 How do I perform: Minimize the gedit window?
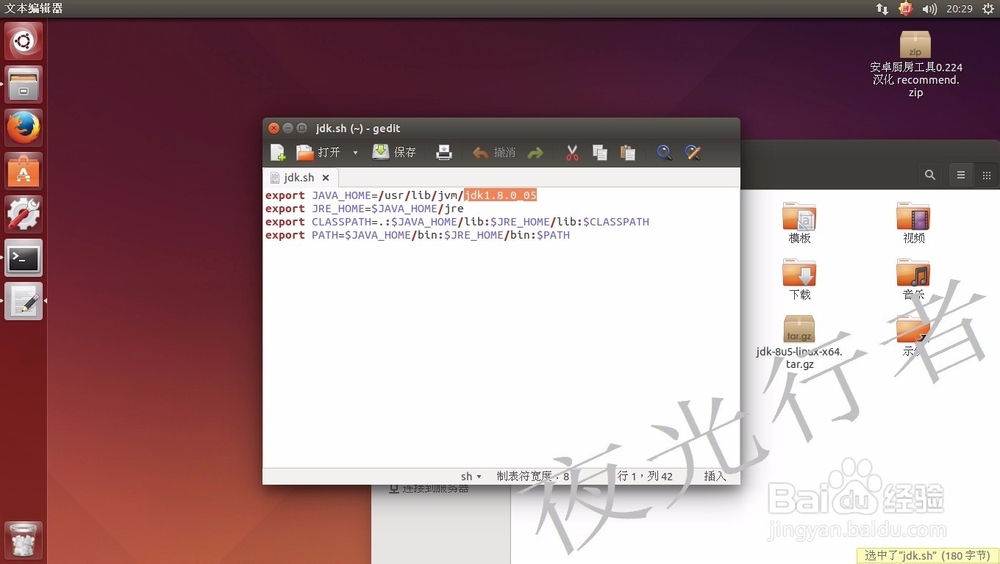(x=288, y=128)
